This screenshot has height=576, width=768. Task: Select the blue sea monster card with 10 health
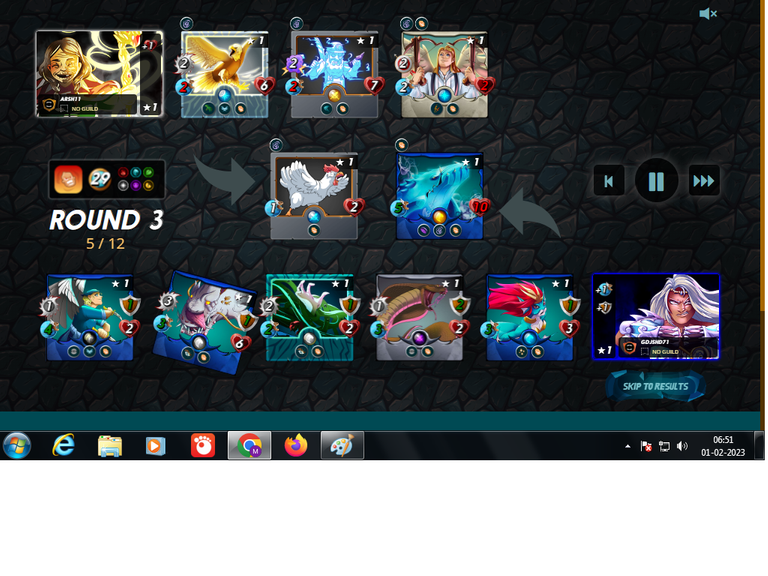(439, 196)
